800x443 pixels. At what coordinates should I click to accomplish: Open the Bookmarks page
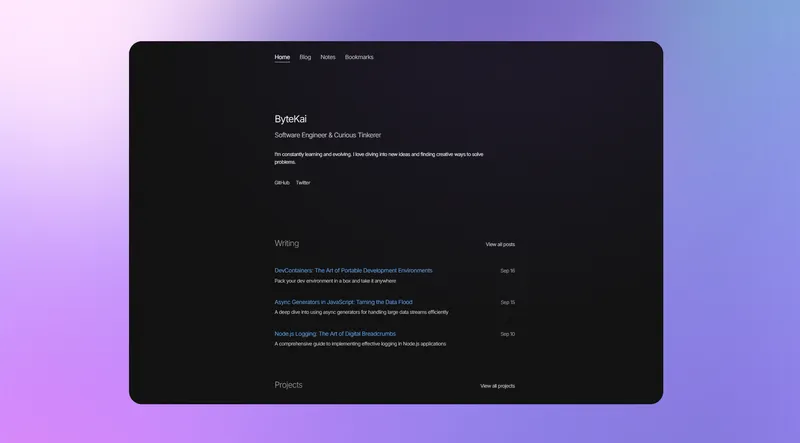tap(359, 57)
